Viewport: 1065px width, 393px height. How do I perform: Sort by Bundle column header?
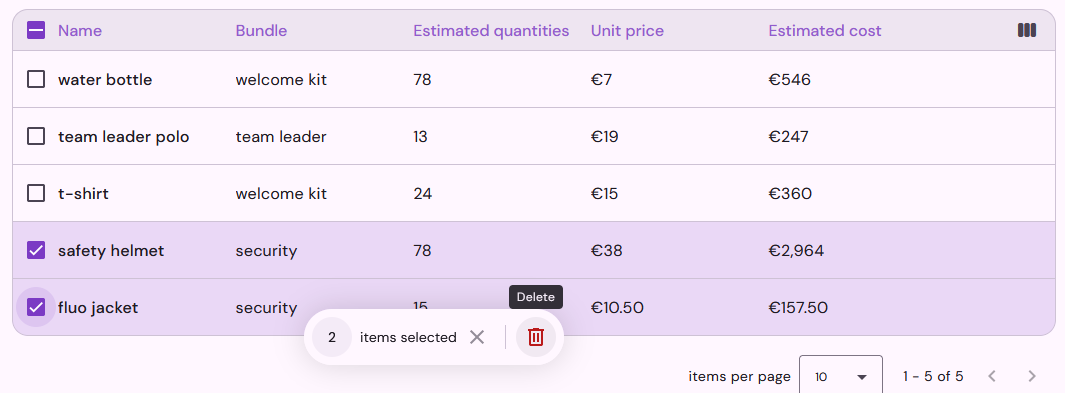(x=261, y=31)
